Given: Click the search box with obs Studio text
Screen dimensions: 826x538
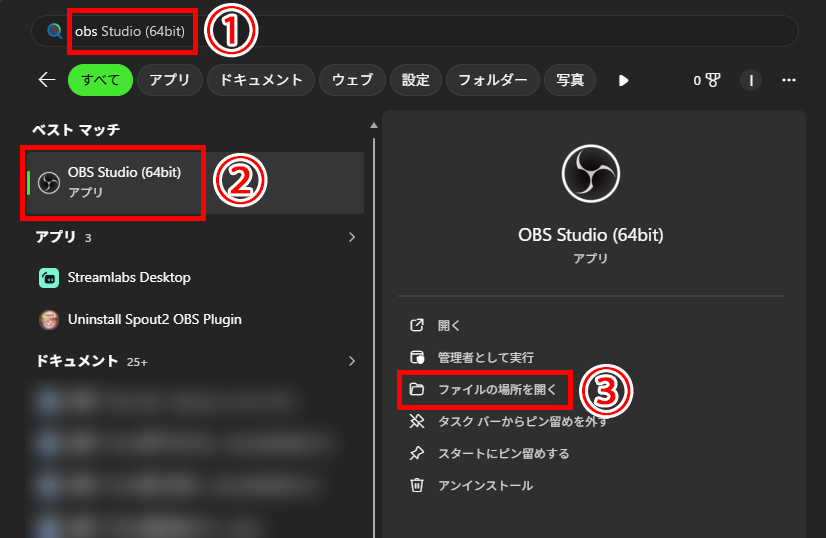Looking at the screenshot, I should (x=415, y=31).
